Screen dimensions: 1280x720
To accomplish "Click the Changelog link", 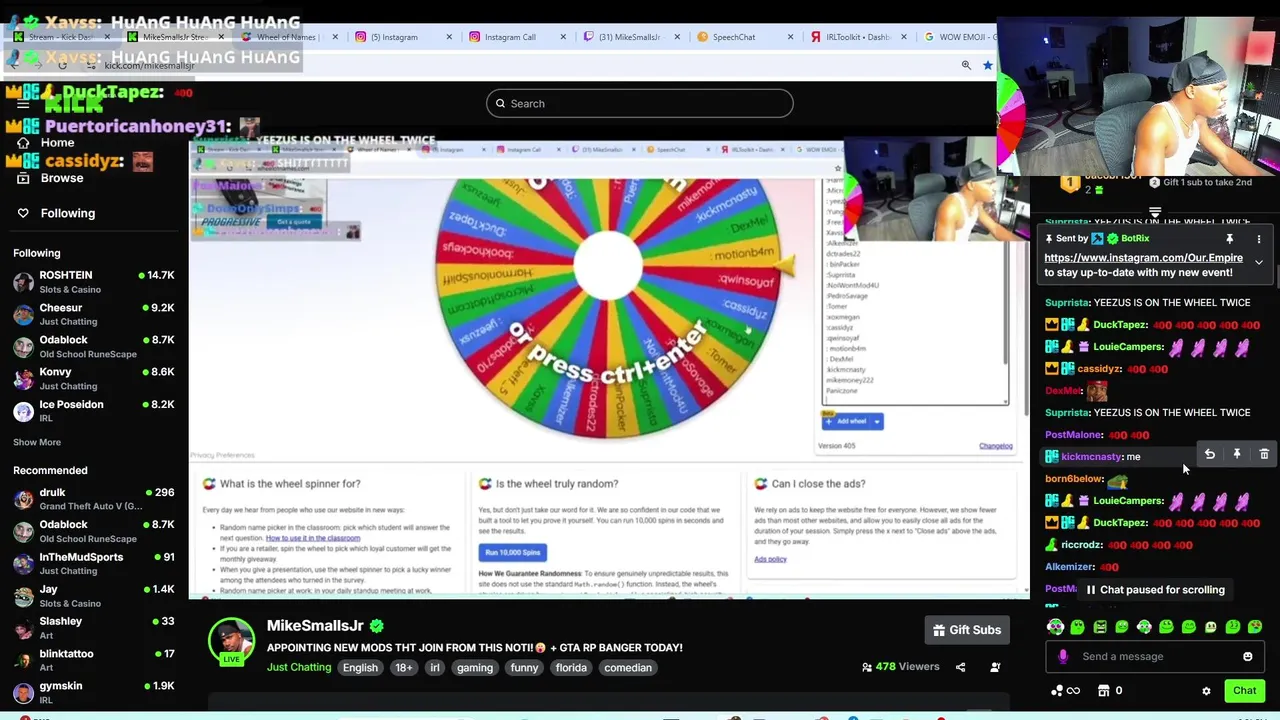I will click(x=996, y=446).
